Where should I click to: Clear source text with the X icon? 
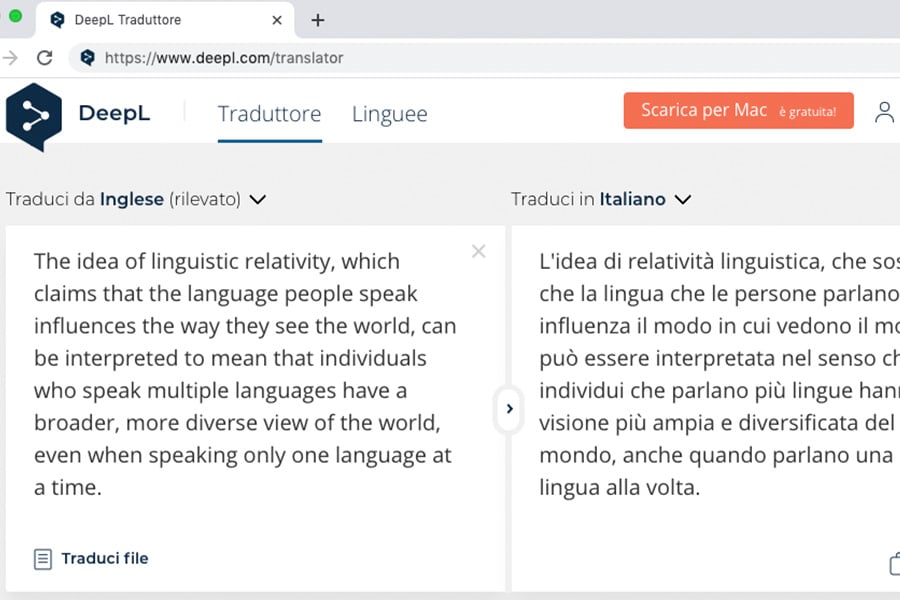click(x=478, y=252)
